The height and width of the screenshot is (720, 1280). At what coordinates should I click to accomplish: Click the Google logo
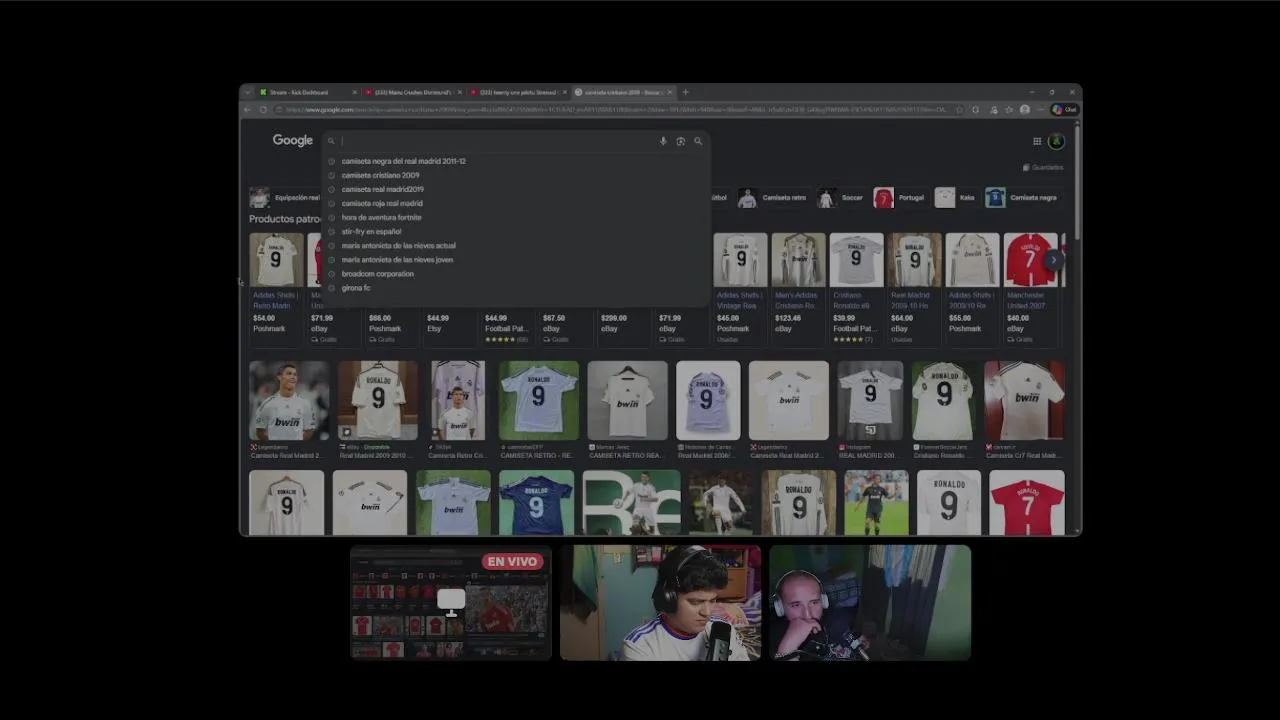[x=292, y=141]
